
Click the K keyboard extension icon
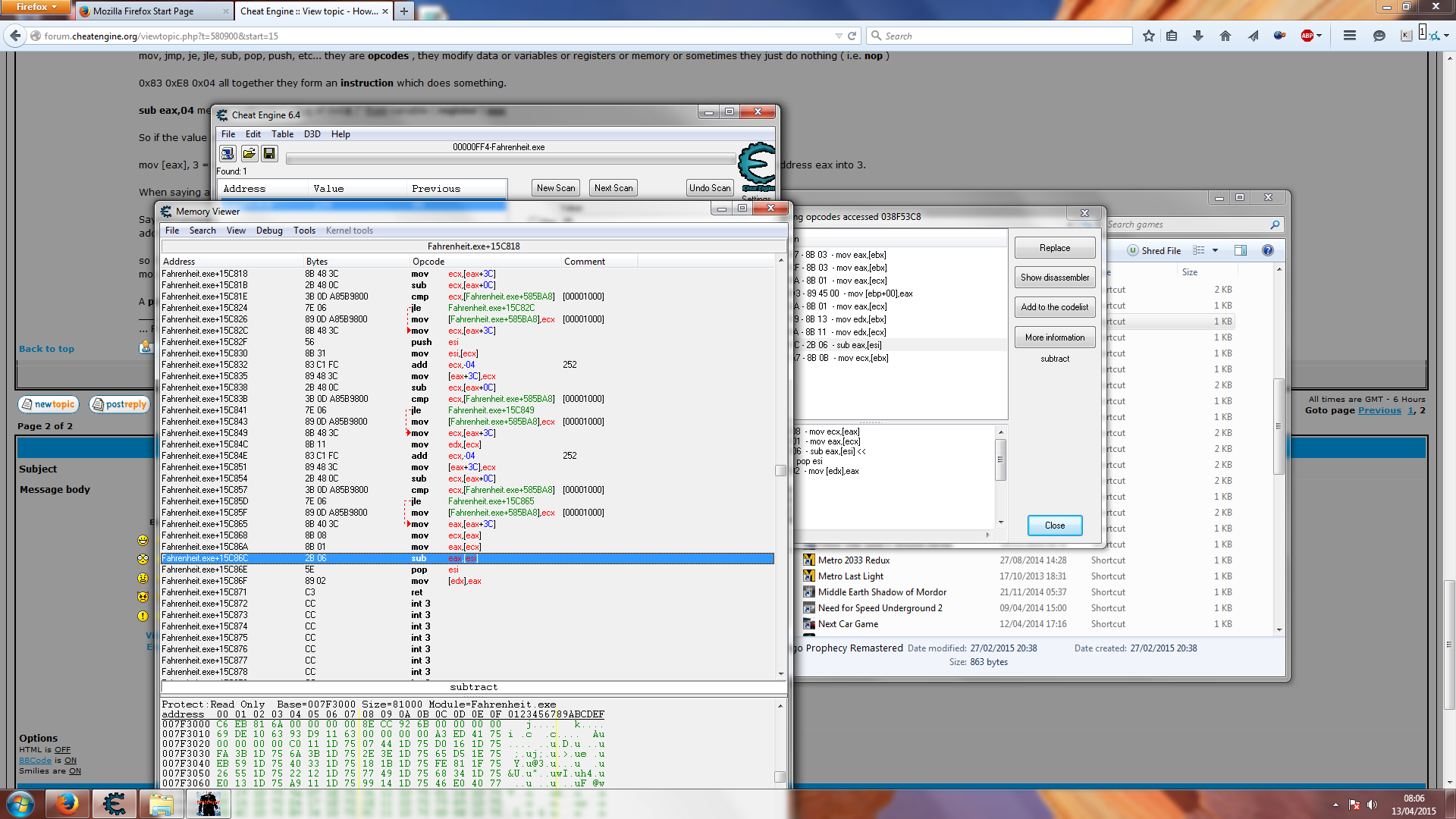click(1406, 36)
